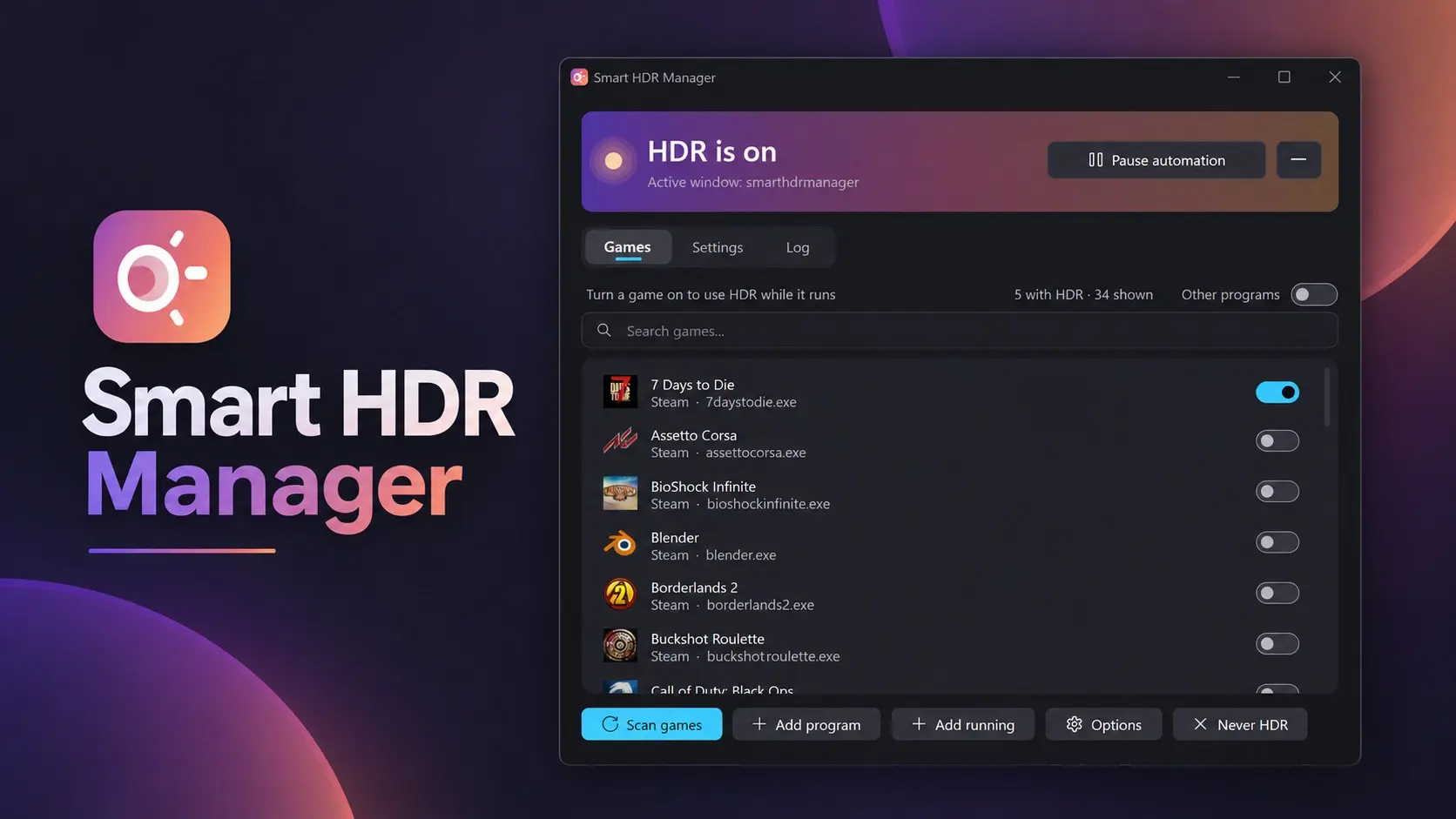Turn on HDR toggle for Blender
Viewport: 1456px width, 819px height.
(1277, 542)
